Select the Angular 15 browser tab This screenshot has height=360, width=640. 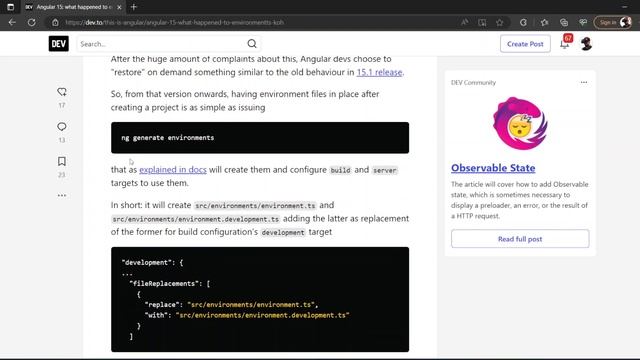click(x=73, y=7)
